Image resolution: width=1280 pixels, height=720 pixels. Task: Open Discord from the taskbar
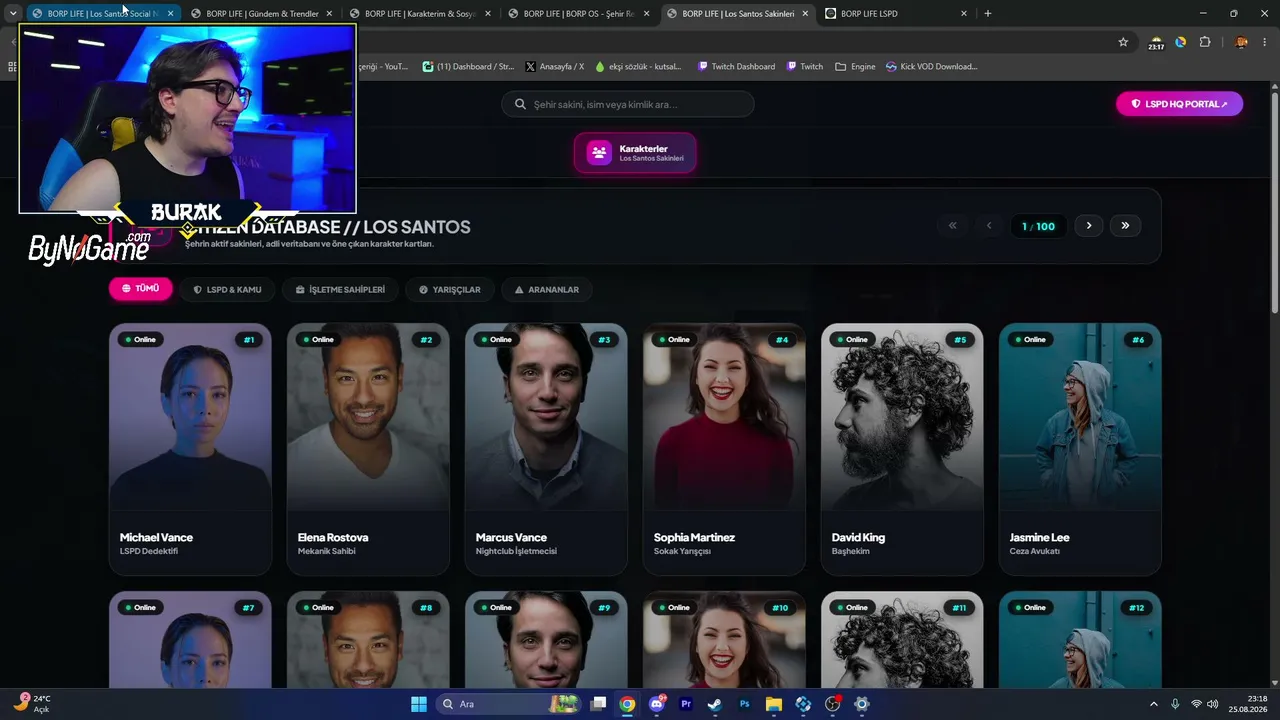coord(657,704)
